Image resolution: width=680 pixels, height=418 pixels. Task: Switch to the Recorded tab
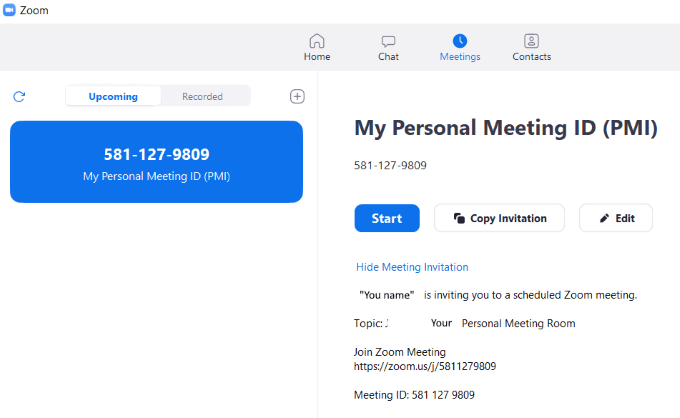tap(202, 96)
